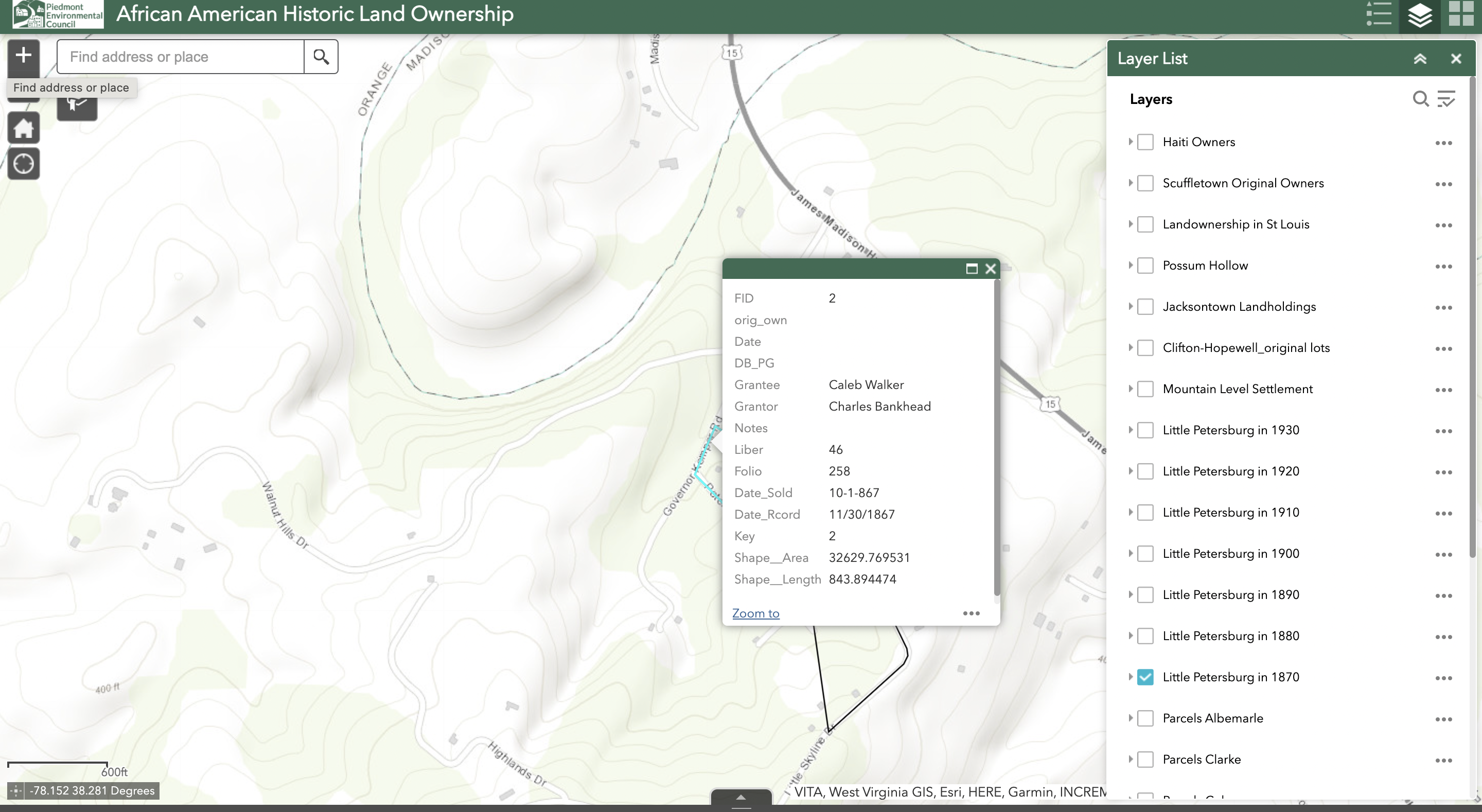This screenshot has width=1482, height=812.
Task: Click the layer search icon in Layers
Action: point(1420,99)
